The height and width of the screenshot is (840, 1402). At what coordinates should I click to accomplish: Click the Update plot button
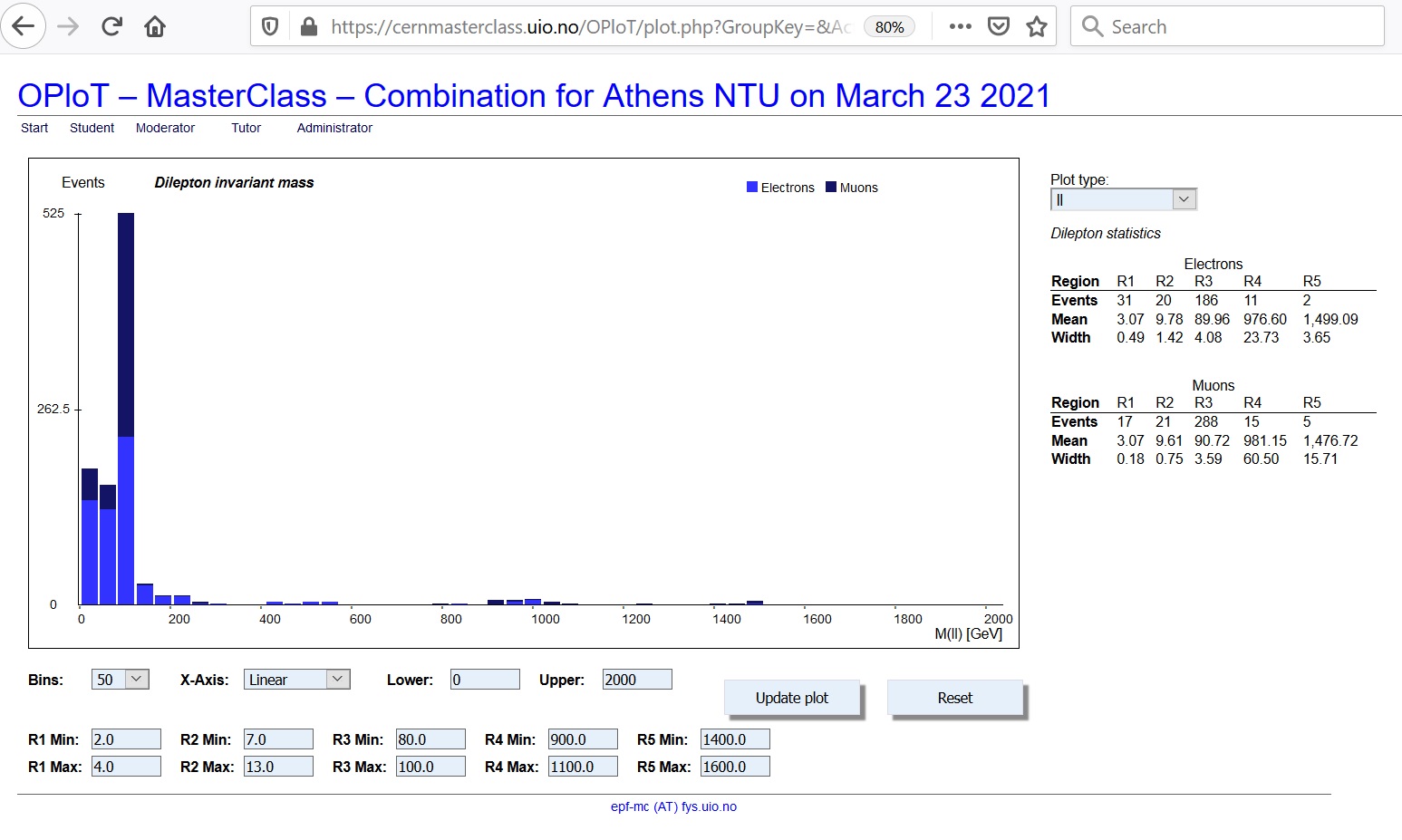(x=792, y=698)
